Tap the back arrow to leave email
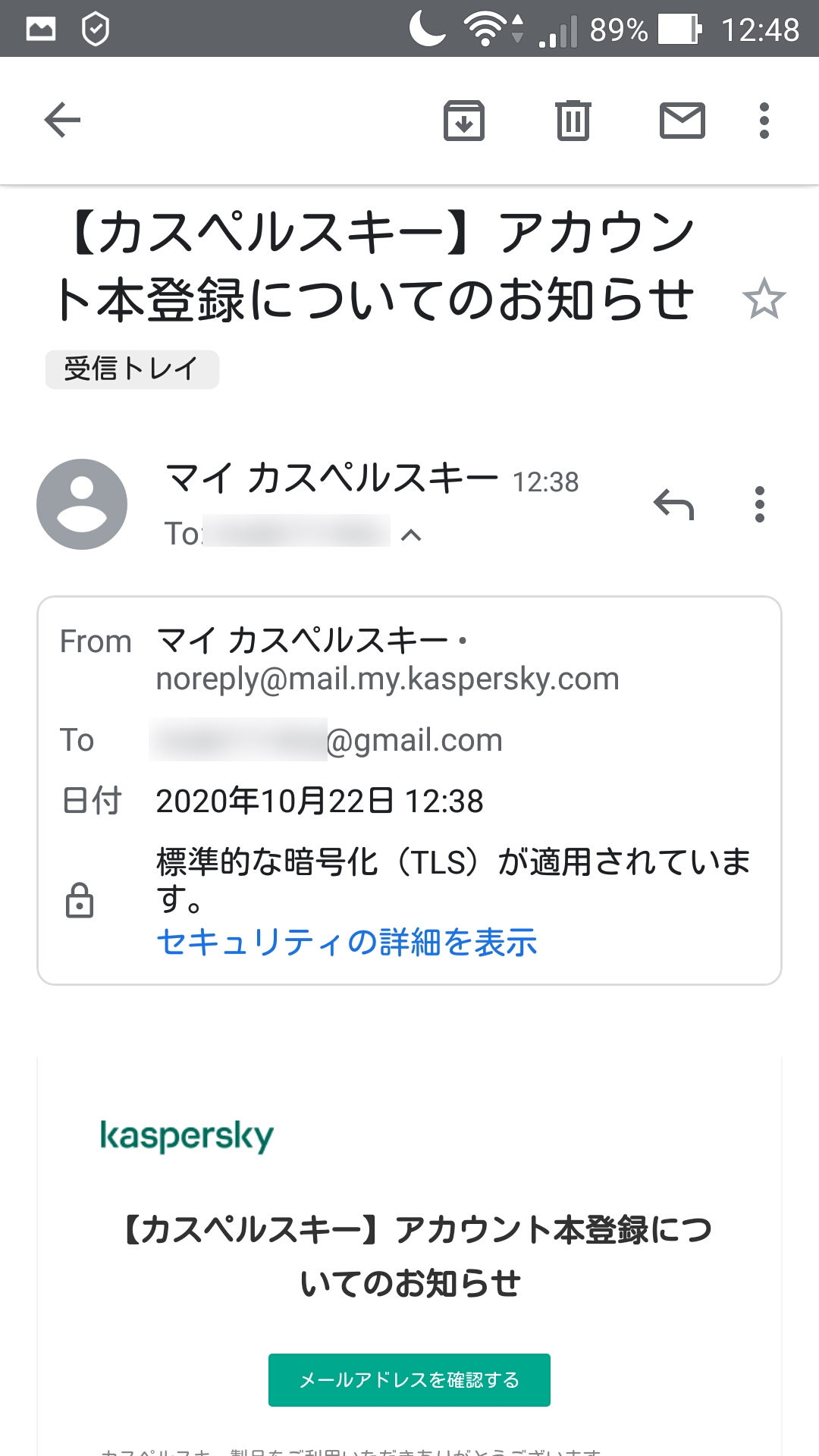Viewport: 819px width, 1456px height. tap(62, 120)
